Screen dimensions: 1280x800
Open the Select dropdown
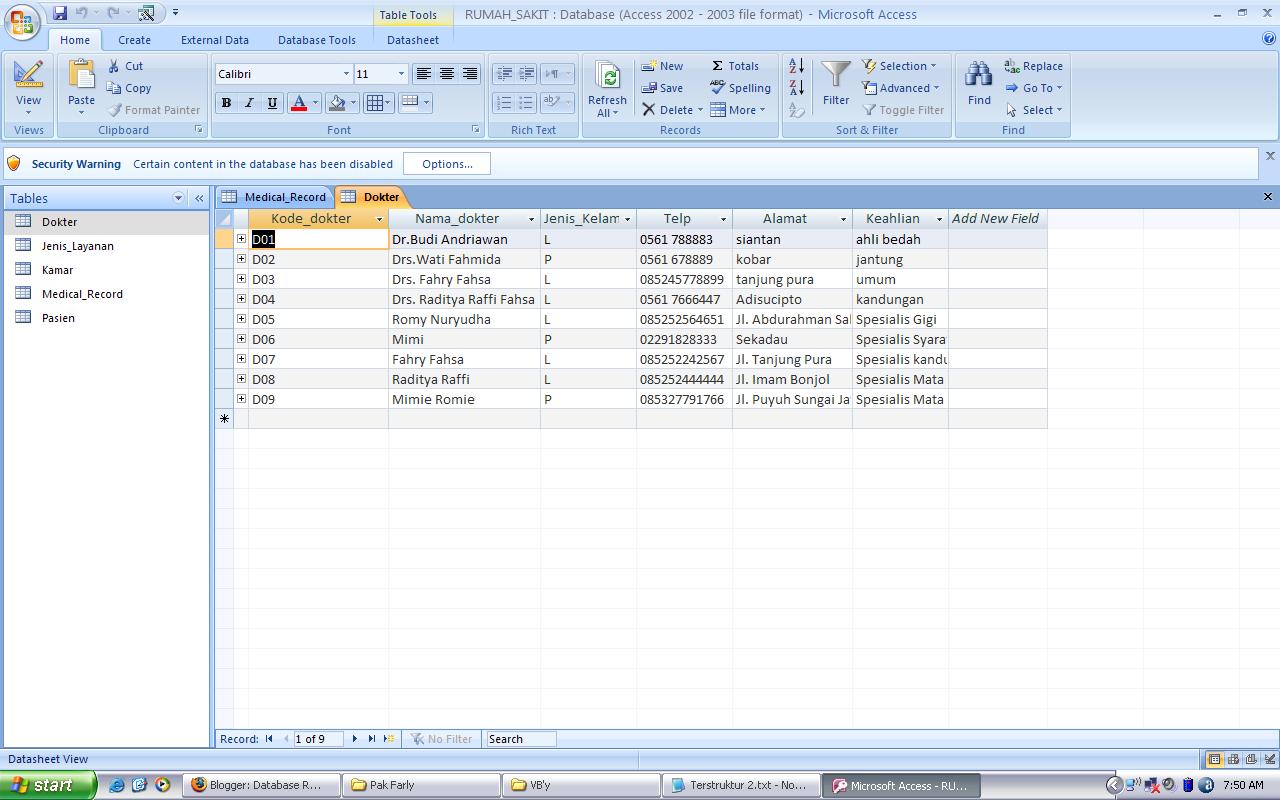click(1035, 110)
